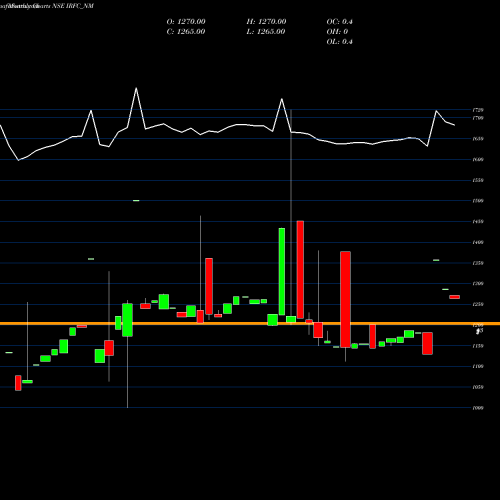Click the 1400 price axis label
This screenshot has height=500, width=500.
coord(478,242)
